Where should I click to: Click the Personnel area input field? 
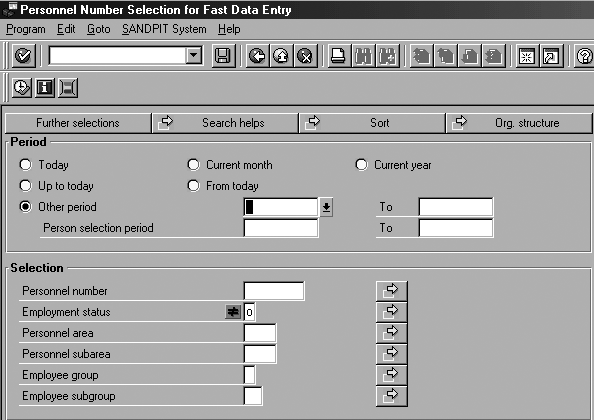coord(260,333)
